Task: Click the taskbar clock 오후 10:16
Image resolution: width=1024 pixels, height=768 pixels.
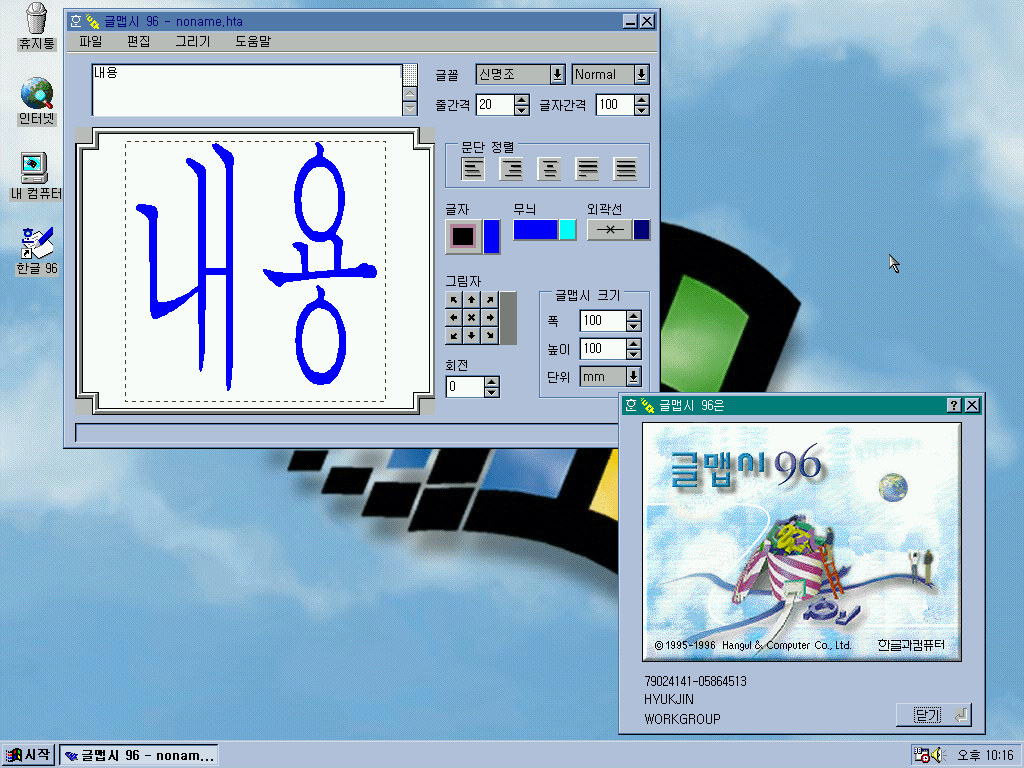Action: point(985,755)
